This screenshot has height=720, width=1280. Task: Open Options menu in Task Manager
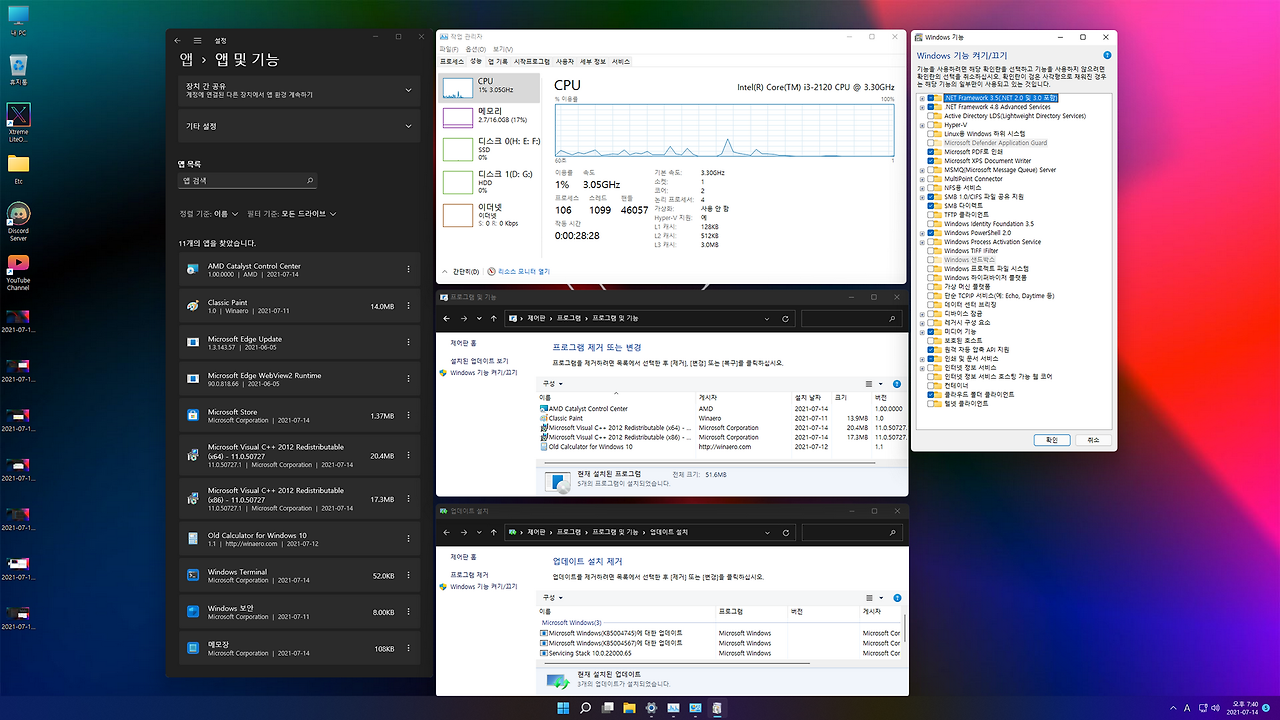point(474,49)
